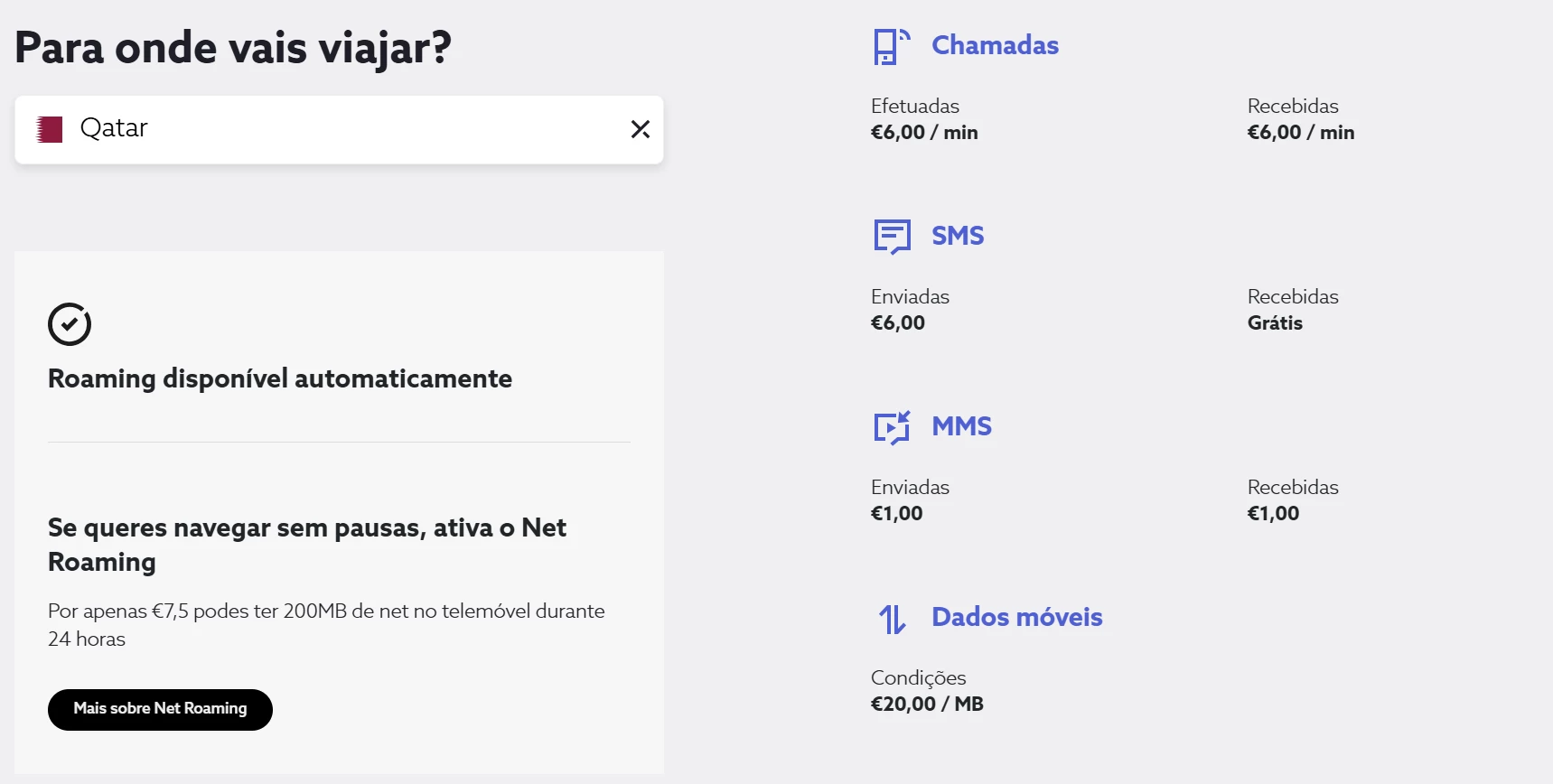Click the Para onde vais viajar heading

(233, 48)
